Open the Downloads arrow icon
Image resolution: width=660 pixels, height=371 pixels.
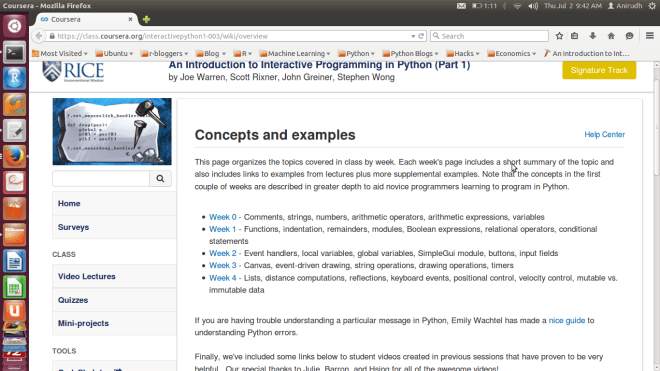click(593, 36)
